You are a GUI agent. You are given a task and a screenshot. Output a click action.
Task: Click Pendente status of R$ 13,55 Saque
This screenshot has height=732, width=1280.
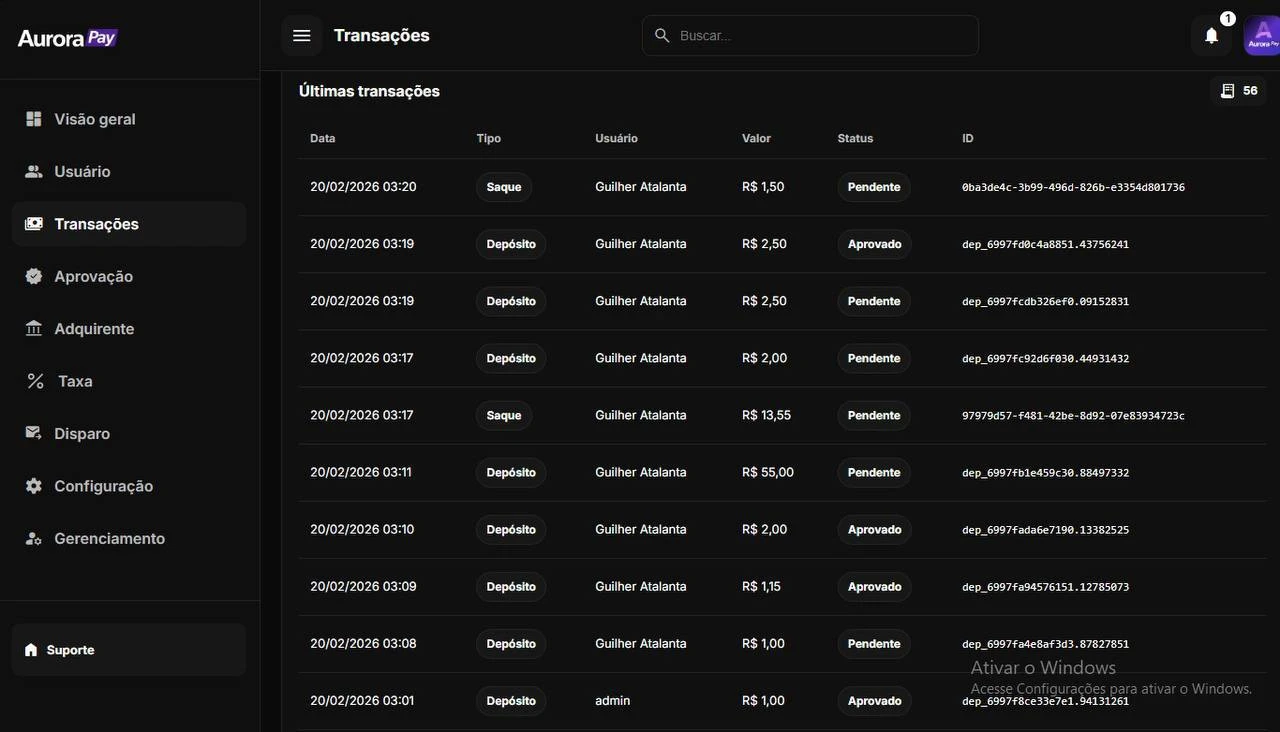(x=874, y=415)
